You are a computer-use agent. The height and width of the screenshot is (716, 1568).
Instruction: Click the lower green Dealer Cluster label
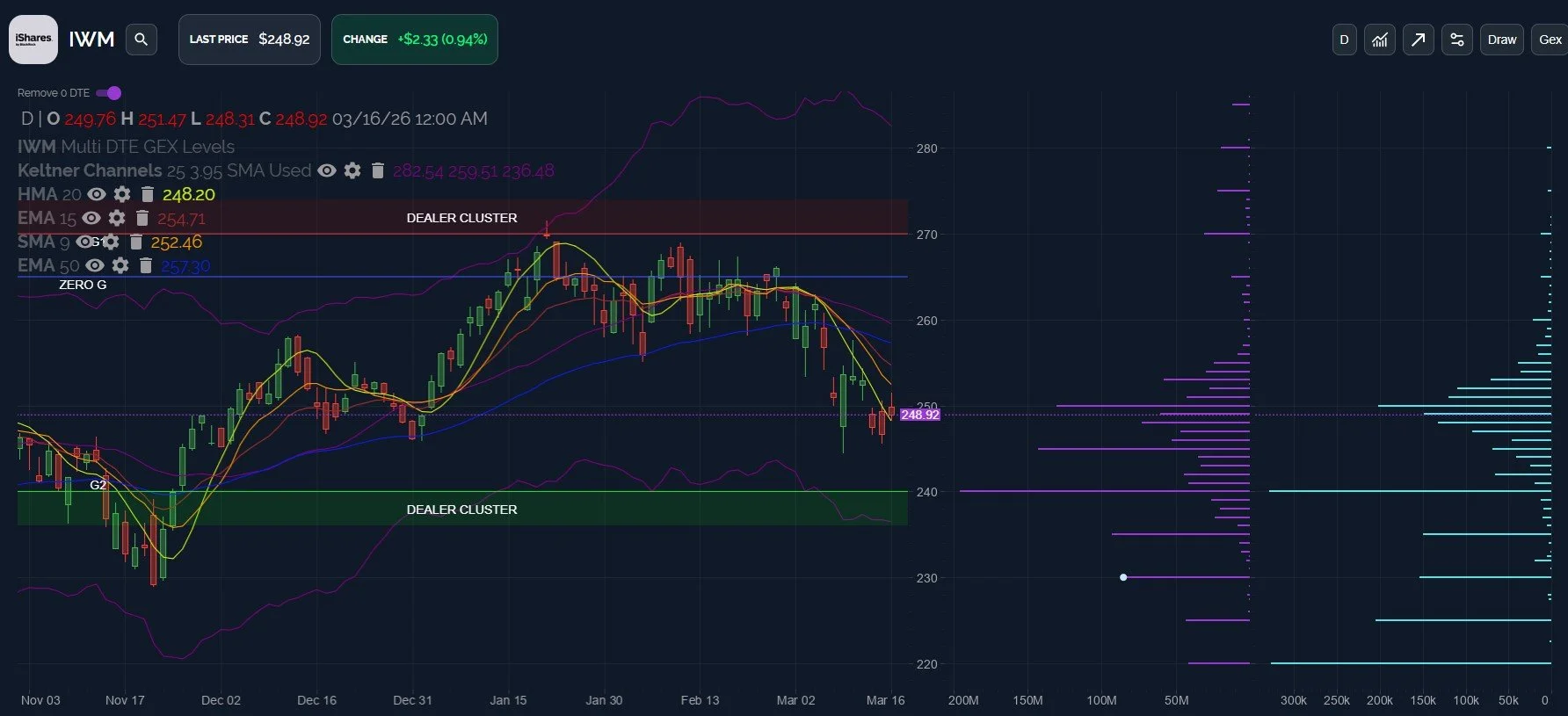pyautogui.click(x=461, y=510)
